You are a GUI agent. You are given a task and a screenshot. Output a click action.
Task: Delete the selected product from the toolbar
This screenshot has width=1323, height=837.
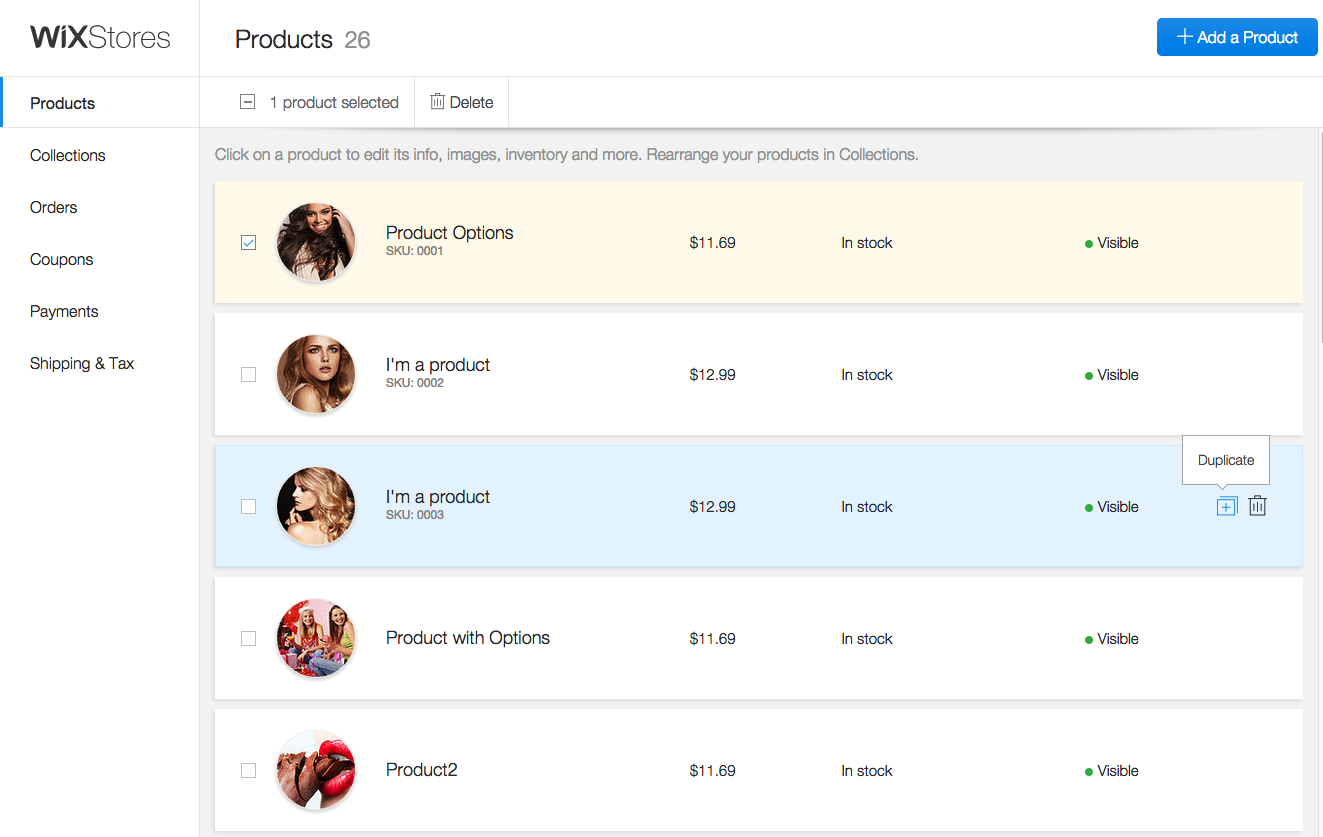coord(462,102)
